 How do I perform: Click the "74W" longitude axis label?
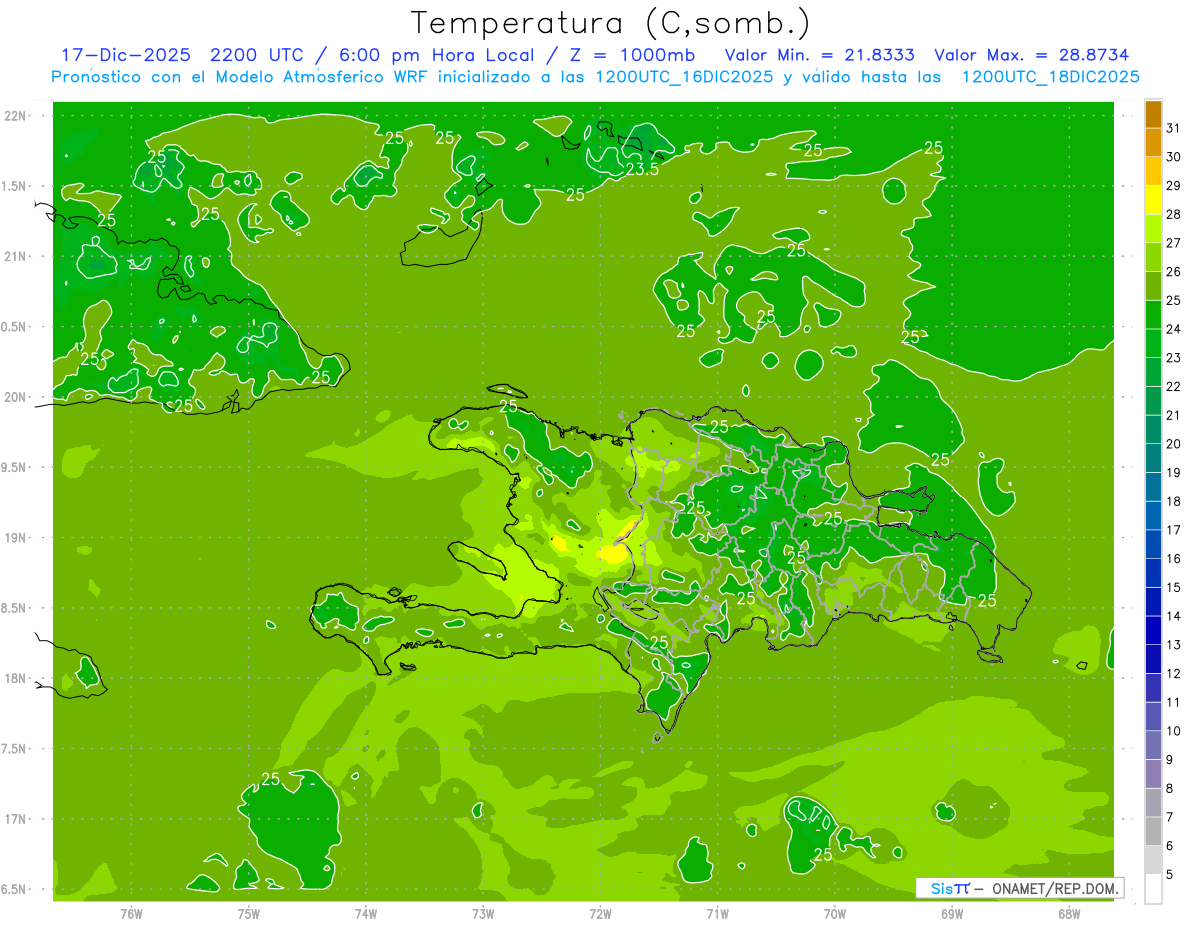coord(366,914)
